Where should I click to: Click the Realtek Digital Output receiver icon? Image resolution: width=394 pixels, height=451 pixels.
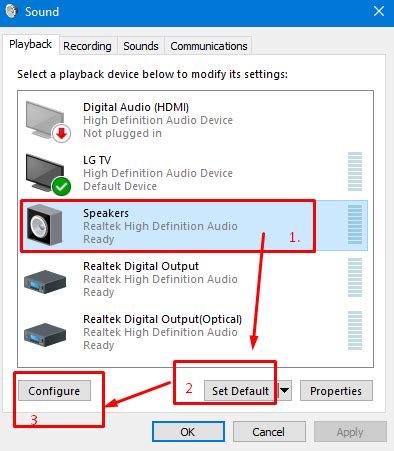[45, 281]
